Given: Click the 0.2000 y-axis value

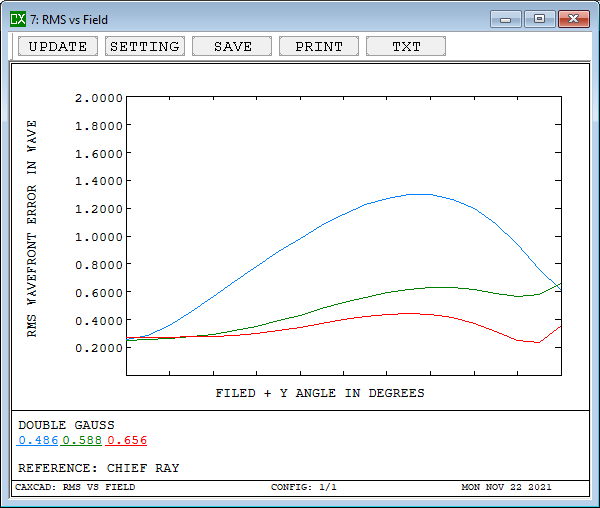Looking at the screenshot, I should click(99, 348).
